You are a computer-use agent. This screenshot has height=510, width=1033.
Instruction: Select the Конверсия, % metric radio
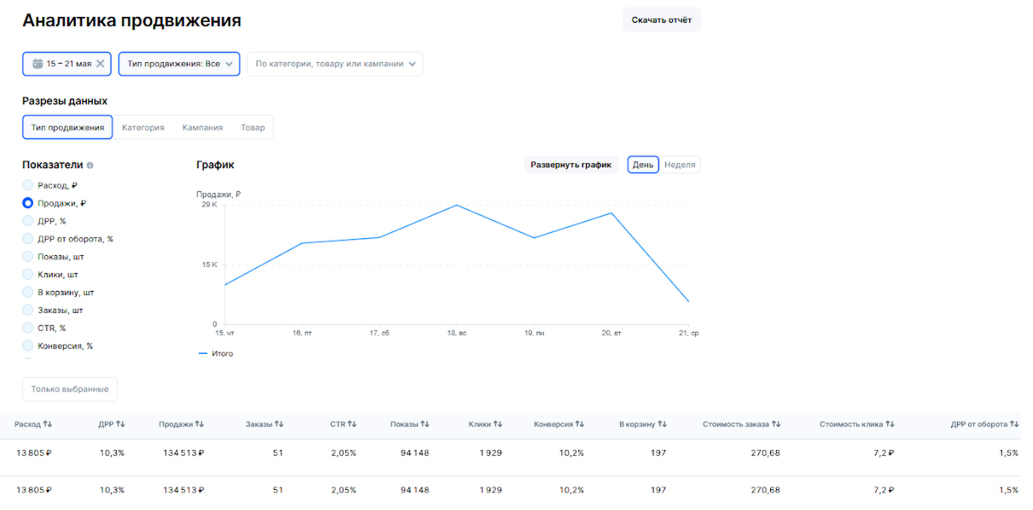tap(28, 346)
